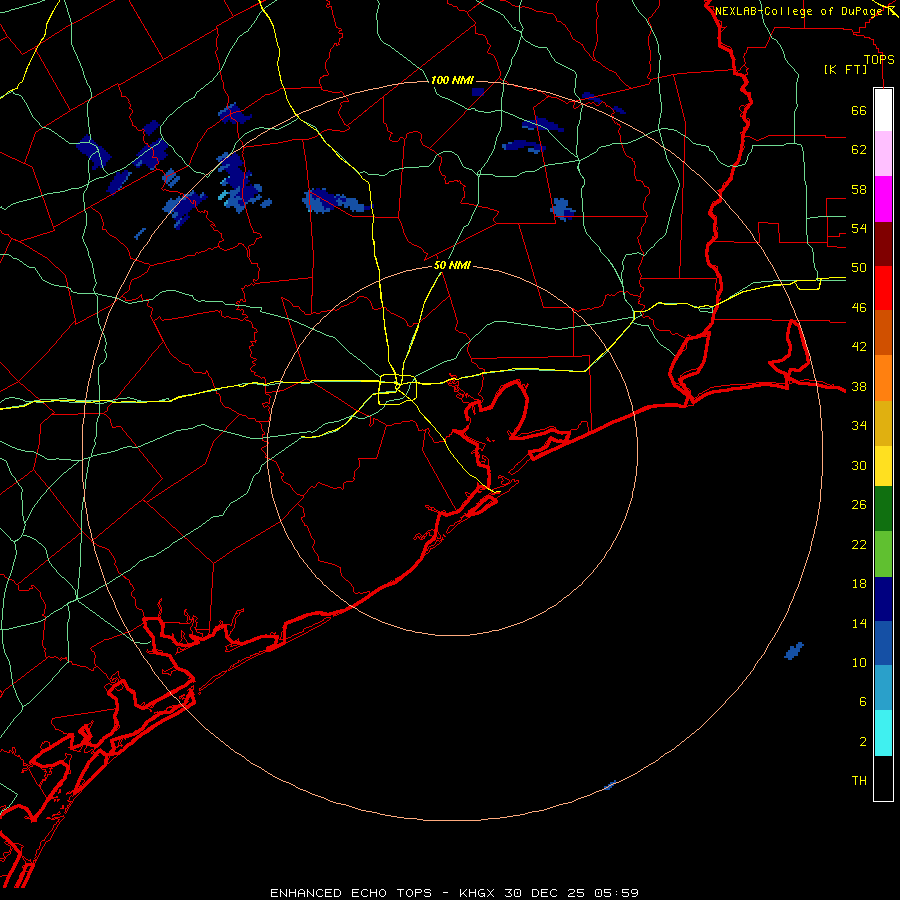Click the legend value '38'
The image size is (900, 900).
point(859,387)
